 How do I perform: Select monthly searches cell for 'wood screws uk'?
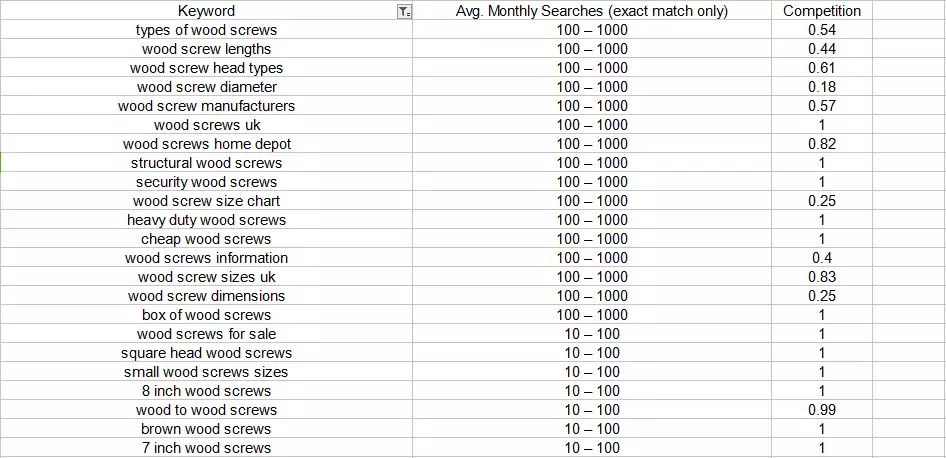pyautogui.click(x=592, y=125)
